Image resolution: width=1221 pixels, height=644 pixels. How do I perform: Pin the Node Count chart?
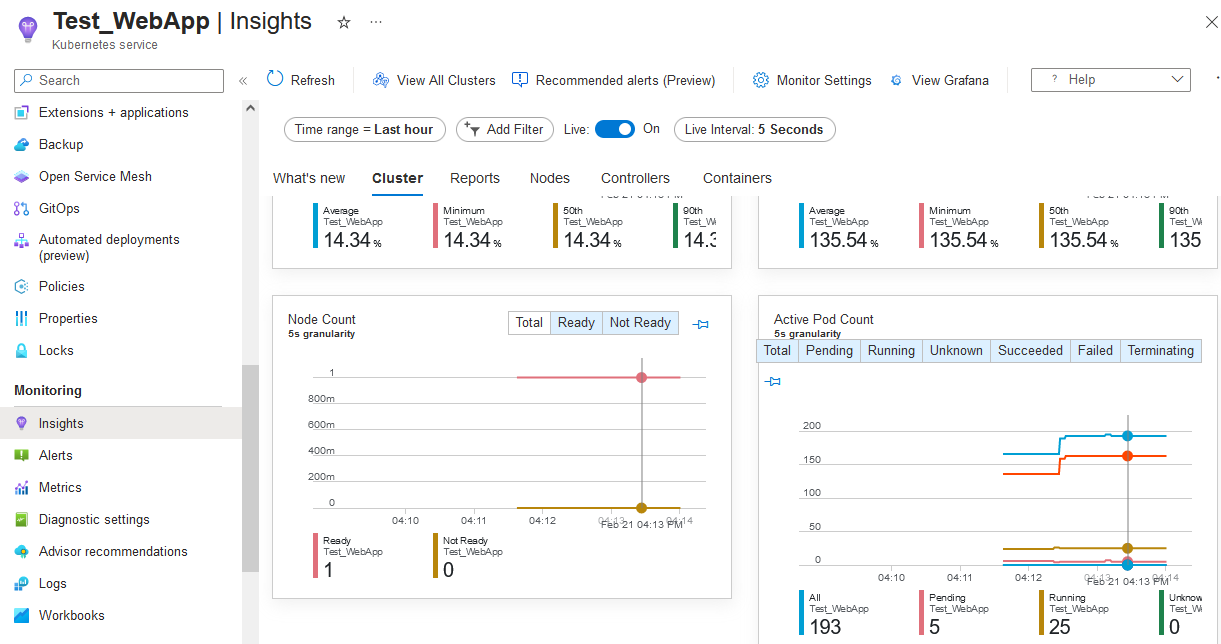700,324
